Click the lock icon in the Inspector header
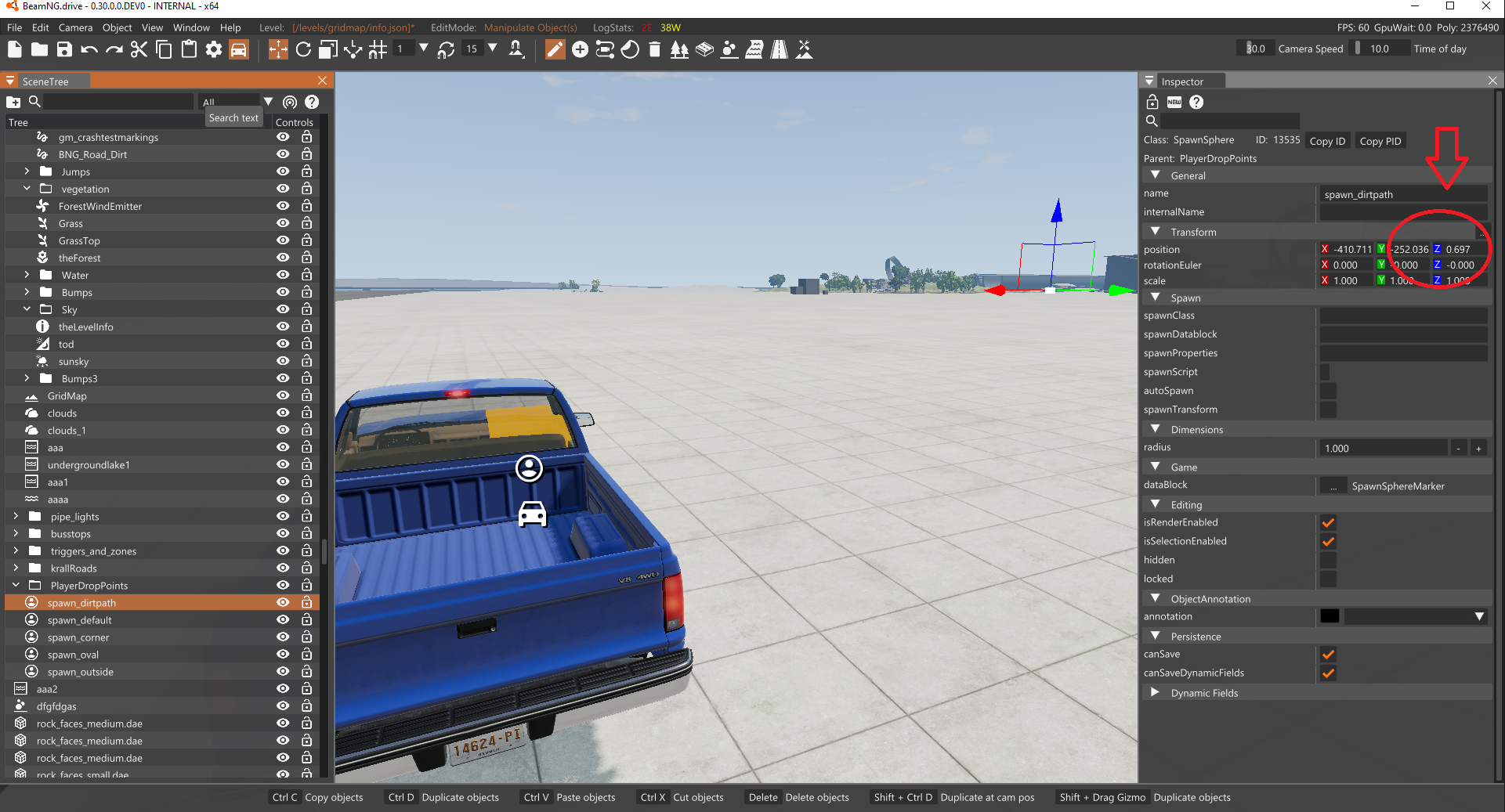The image size is (1505, 812). 1151,102
